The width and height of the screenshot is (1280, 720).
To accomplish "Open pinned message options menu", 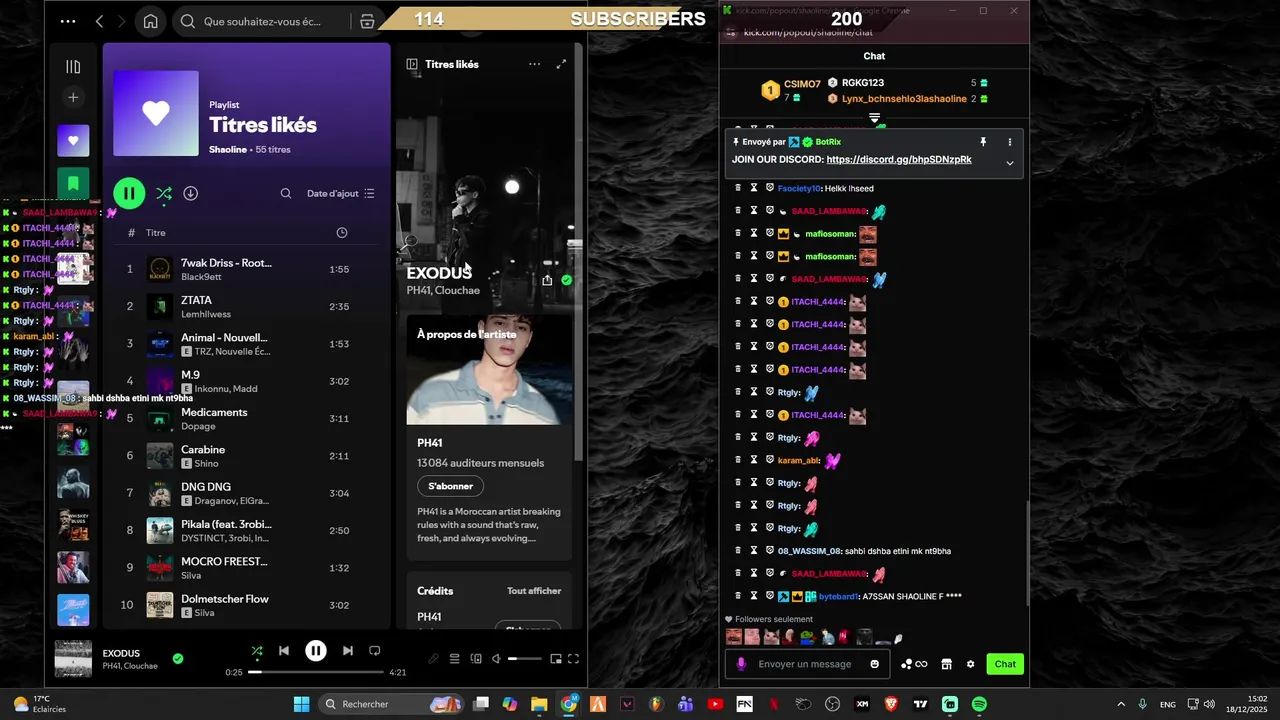I will pos(1009,142).
